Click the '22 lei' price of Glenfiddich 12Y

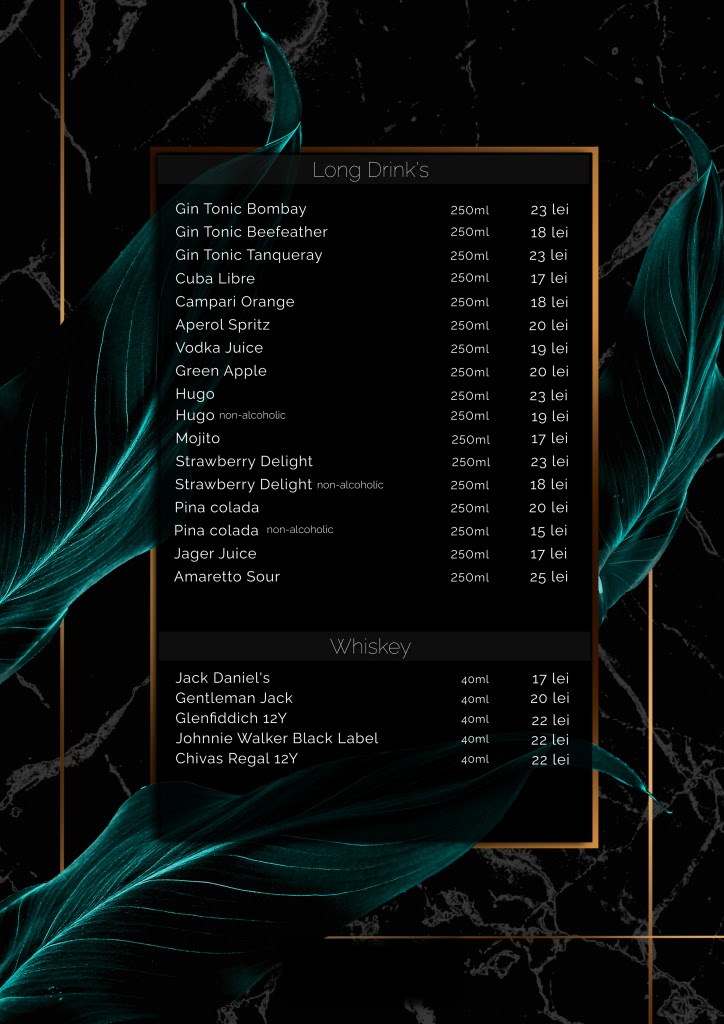pyautogui.click(x=550, y=720)
